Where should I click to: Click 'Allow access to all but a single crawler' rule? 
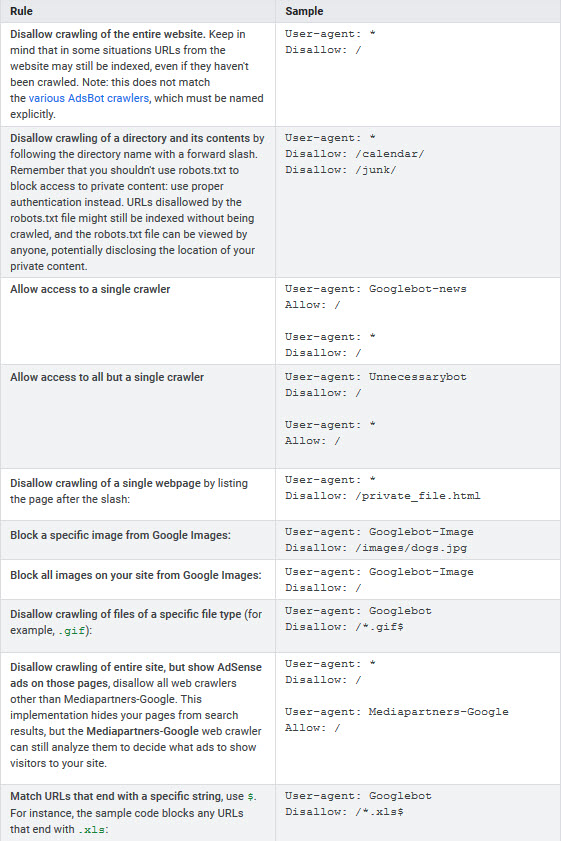pyautogui.click(x=107, y=377)
